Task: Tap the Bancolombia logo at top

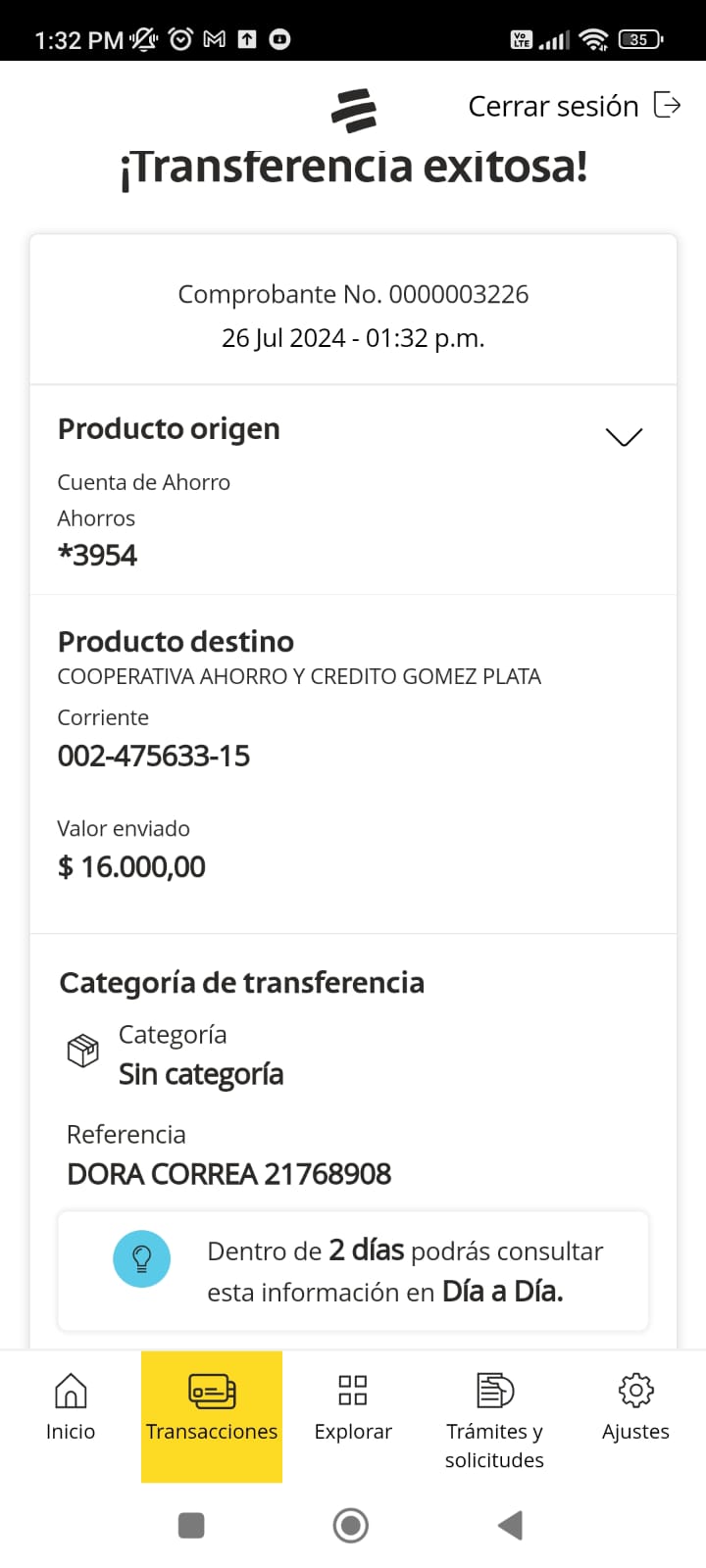Action: [x=354, y=110]
